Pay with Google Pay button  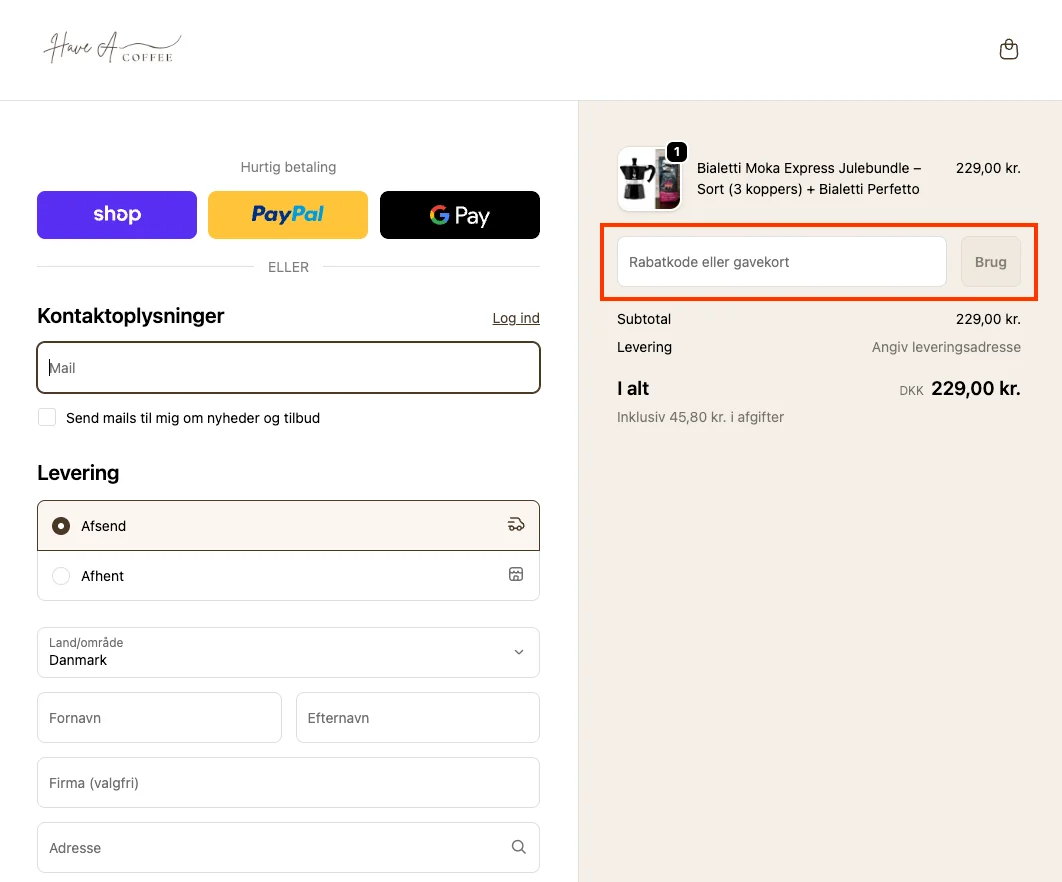tap(460, 215)
